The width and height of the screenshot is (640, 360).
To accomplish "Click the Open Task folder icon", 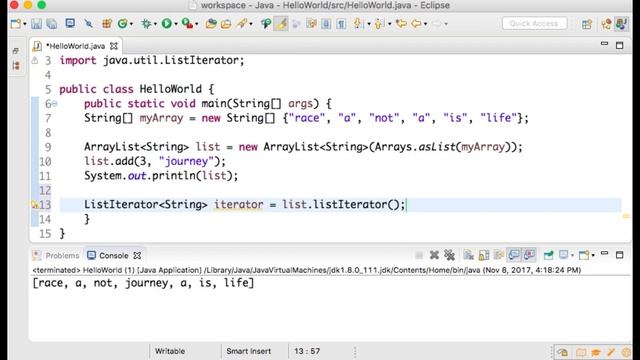I will click(x=226, y=24).
